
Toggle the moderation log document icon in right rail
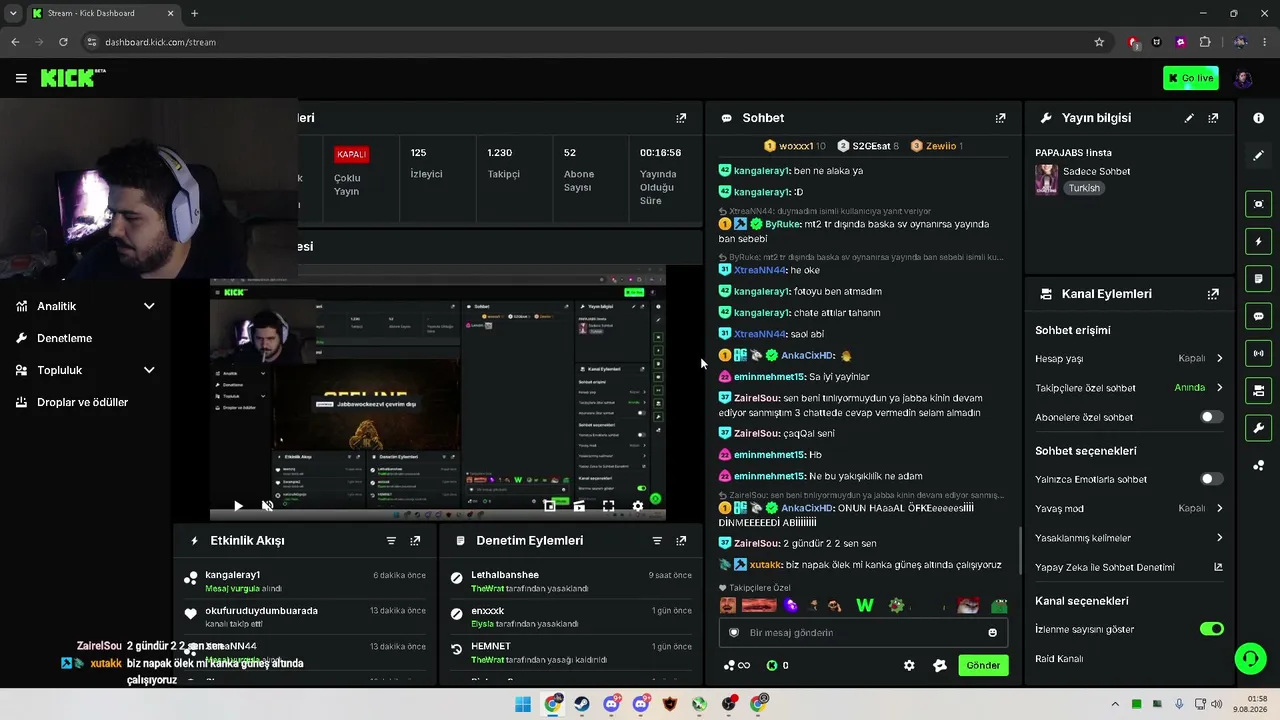pyautogui.click(x=1258, y=278)
